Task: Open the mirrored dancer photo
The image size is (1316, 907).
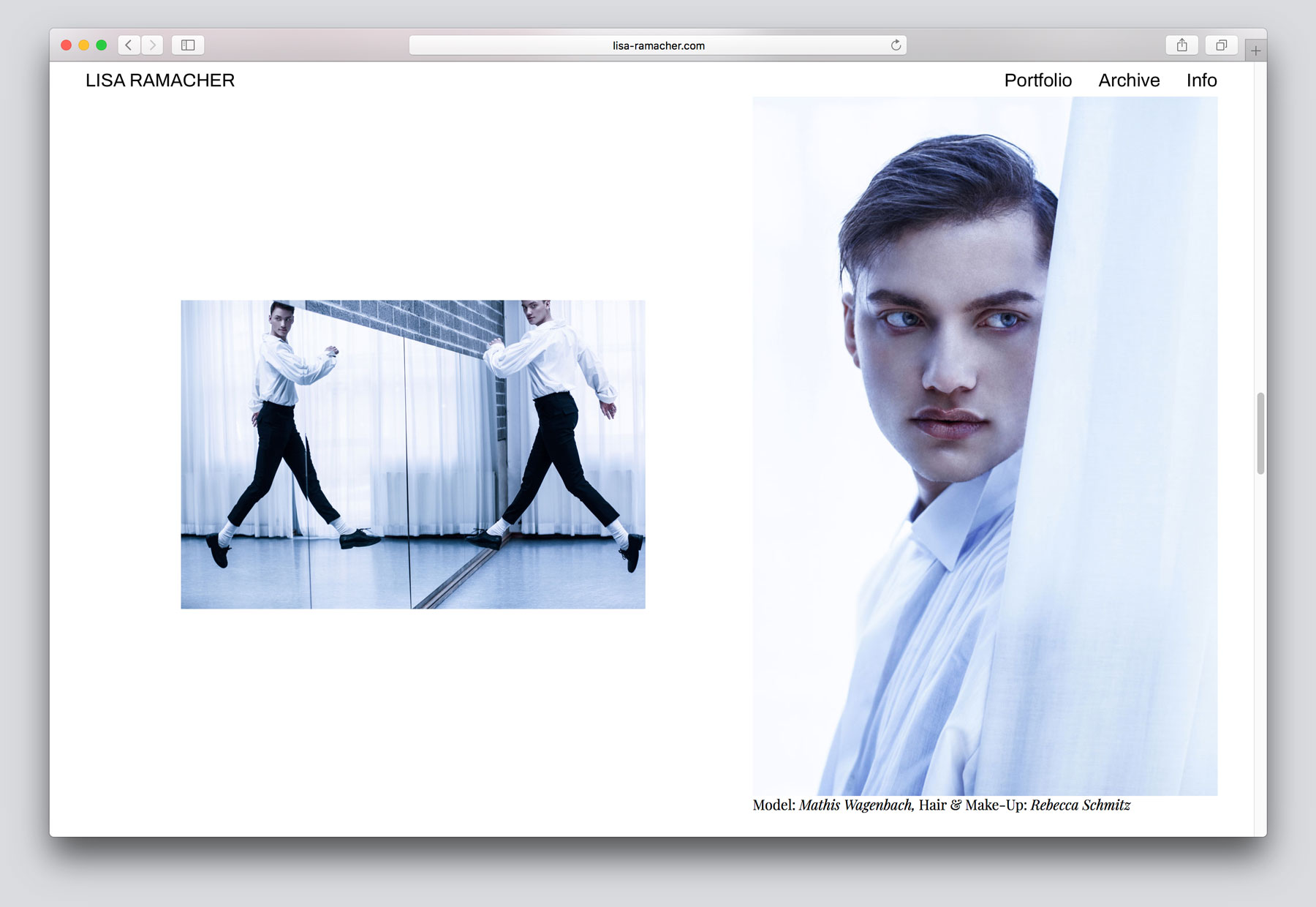Action: [413, 454]
